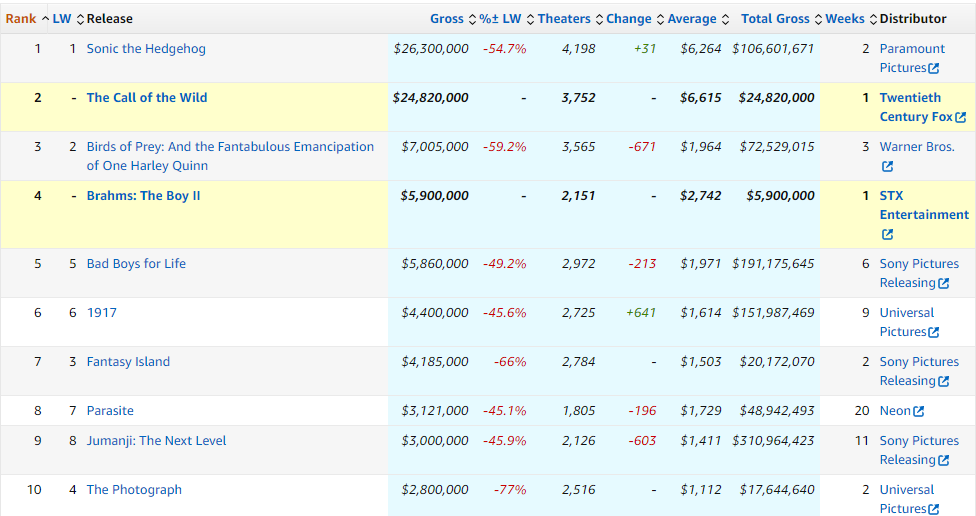
Task: Click external link icon beside Twentieth Century Fox
Action: click(961, 118)
